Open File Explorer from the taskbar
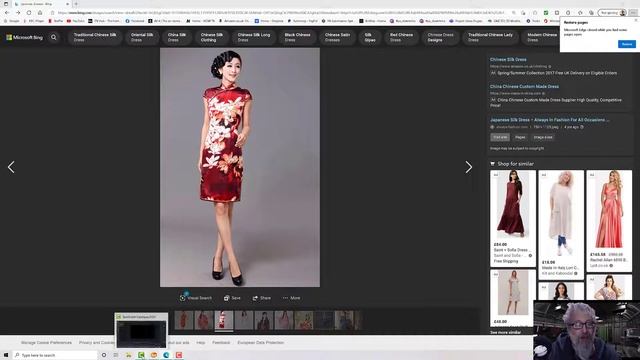Image resolution: width=640 pixels, height=360 pixels. pos(129,355)
